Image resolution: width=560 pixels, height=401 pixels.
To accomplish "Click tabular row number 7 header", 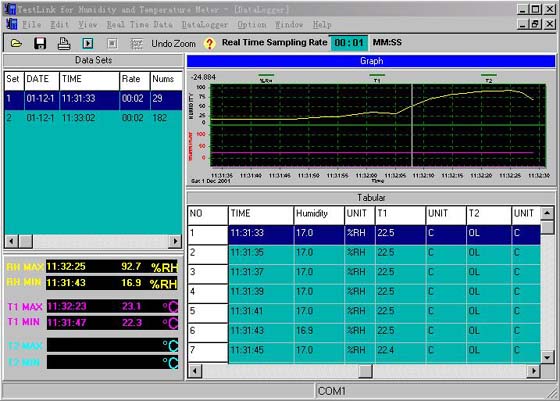I will click(208, 352).
